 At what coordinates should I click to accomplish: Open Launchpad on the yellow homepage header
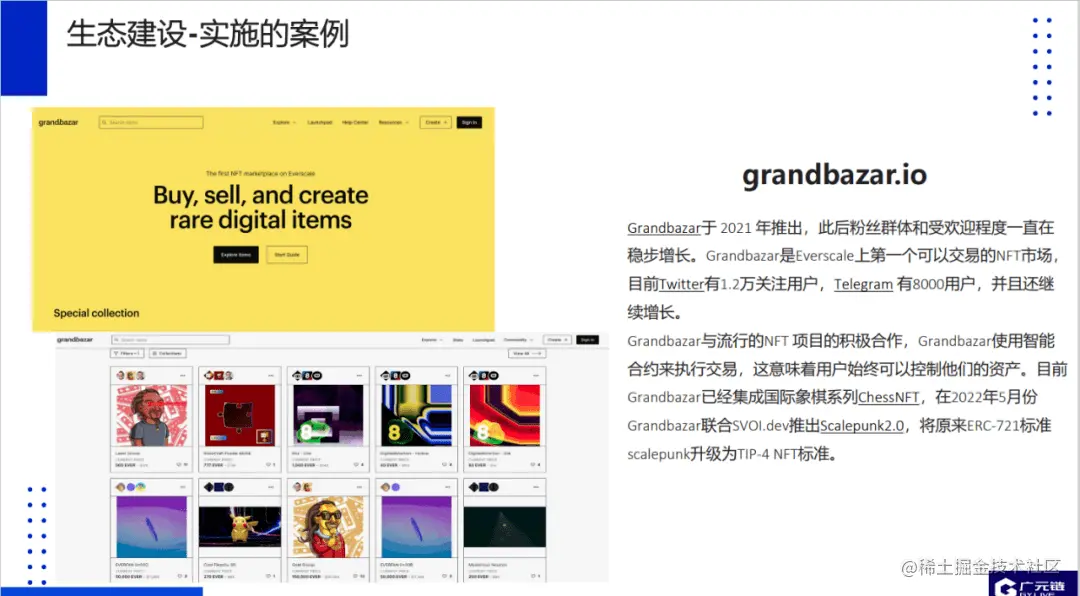tap(320, 123)
